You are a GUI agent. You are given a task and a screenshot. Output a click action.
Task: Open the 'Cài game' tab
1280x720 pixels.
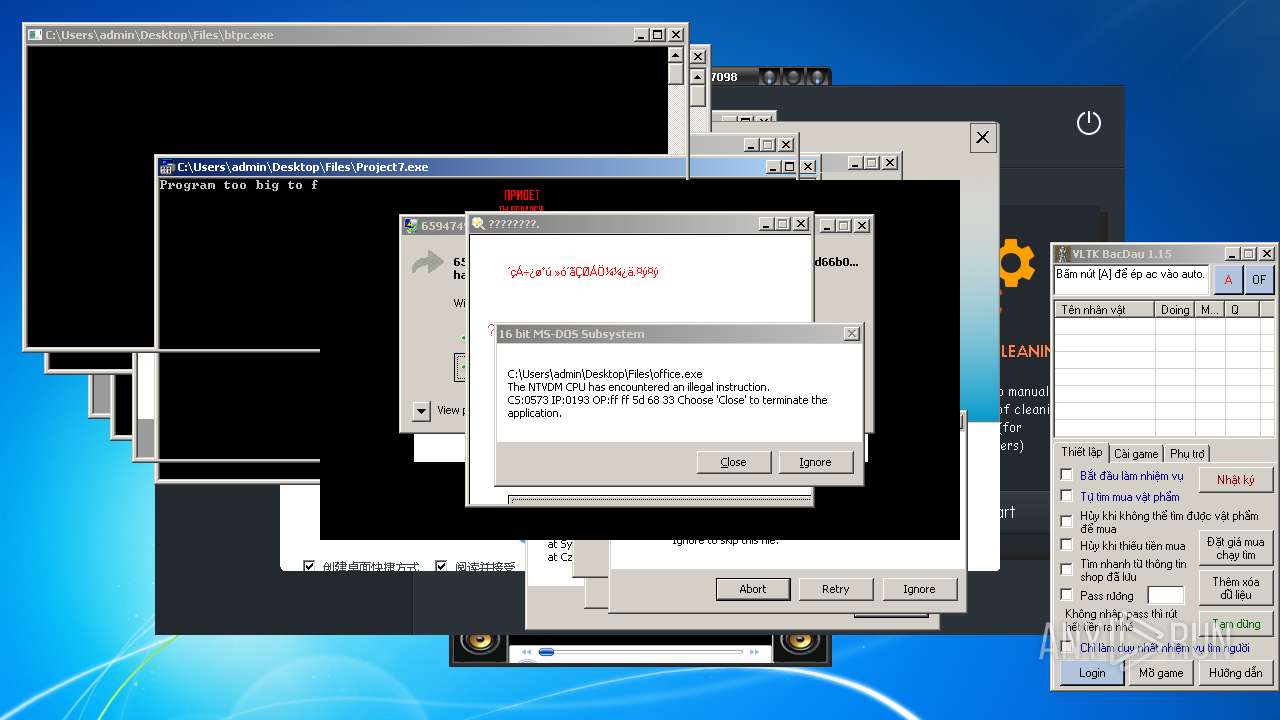[x=1136, y=453]
